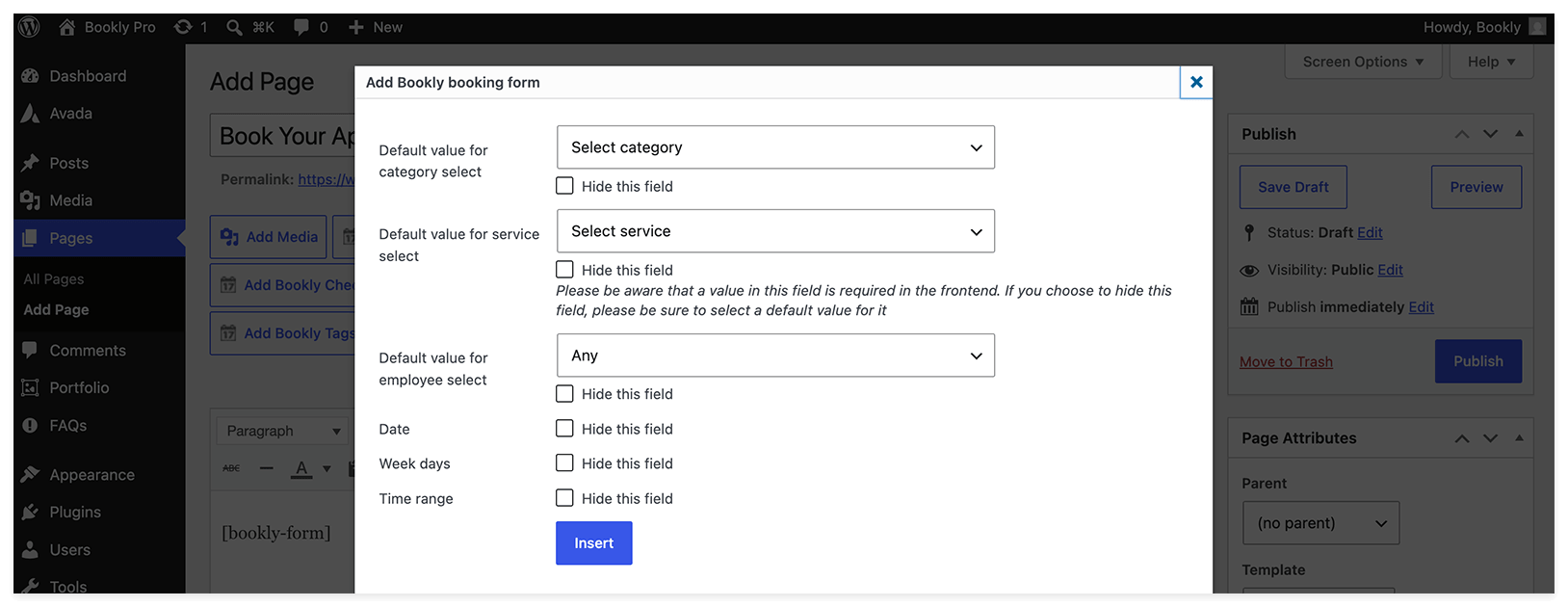
Task: Open the text color dropdown arrow
Action: coord(327,469)
